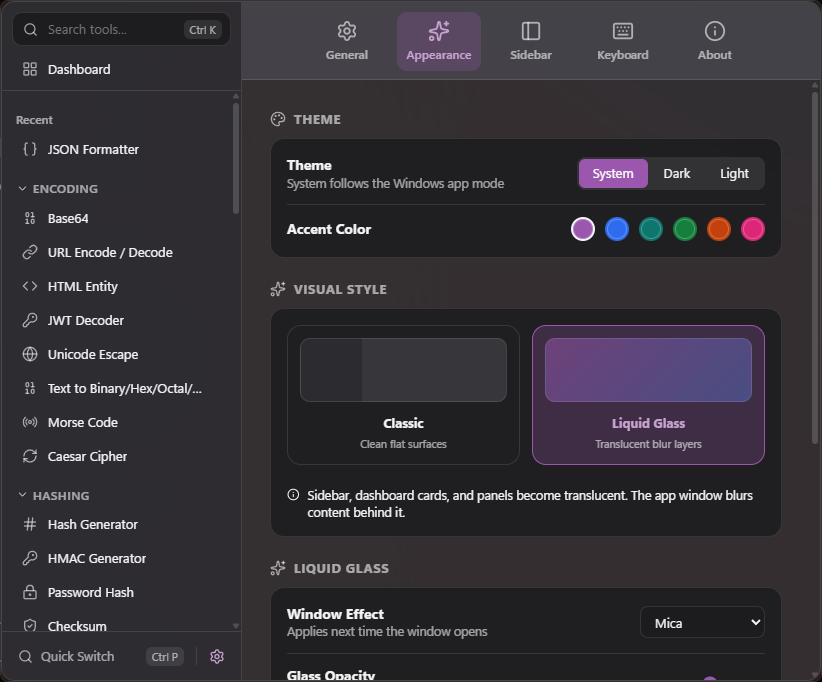Image resolution: width=822 pixels, height=682 pixels.
Task: Select the Liquid Glass visual style card
Action: 648,395
